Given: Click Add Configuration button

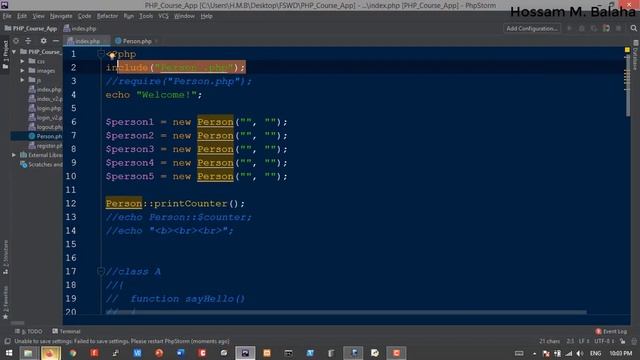Looking at the screenshot, I should point(531,28).
